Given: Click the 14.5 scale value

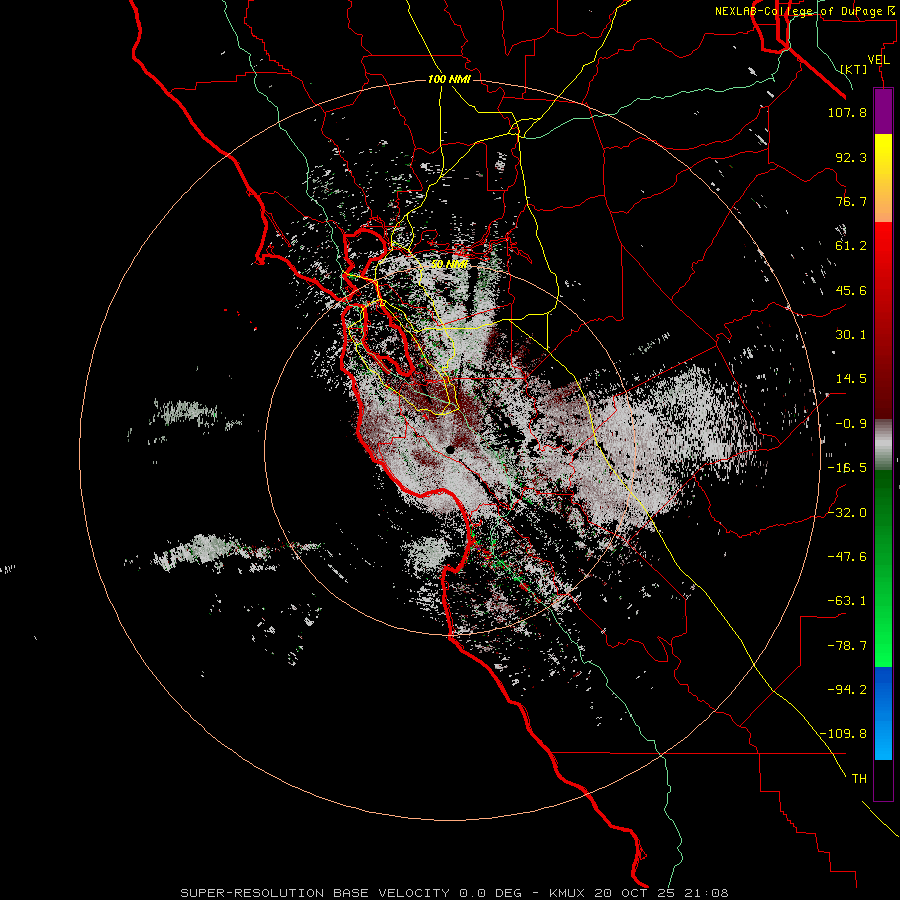Looking at the screenshot, I should tap(851, 379).
